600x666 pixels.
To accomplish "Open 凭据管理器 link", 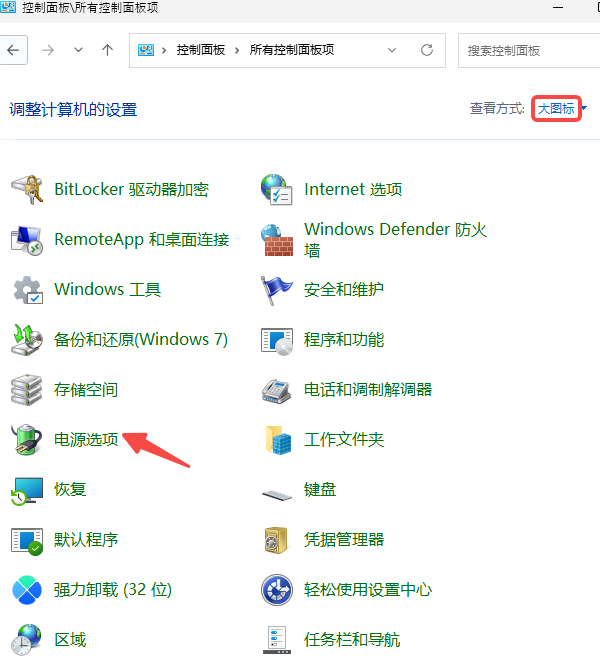I will (x=344, y=540).
